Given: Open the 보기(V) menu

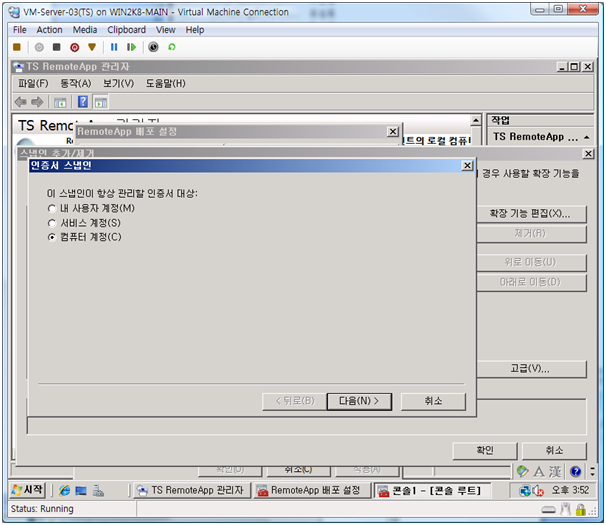Looking at the screenshot, I should coord(118,84).
